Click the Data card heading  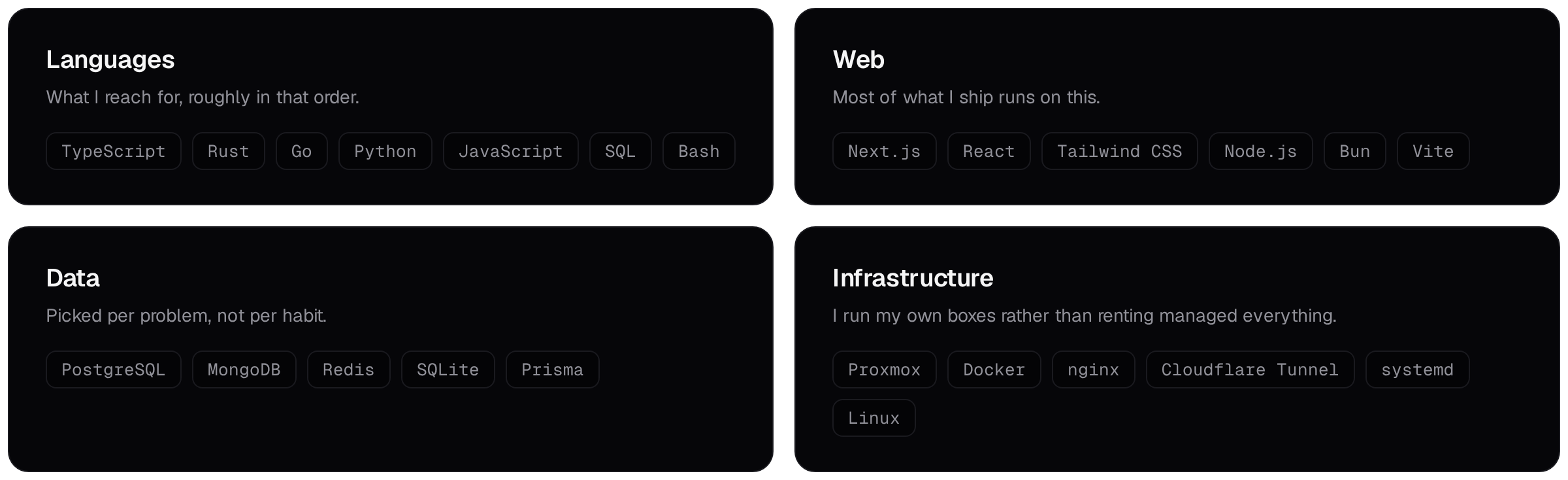pyautogui.click(x=73, y=279)
